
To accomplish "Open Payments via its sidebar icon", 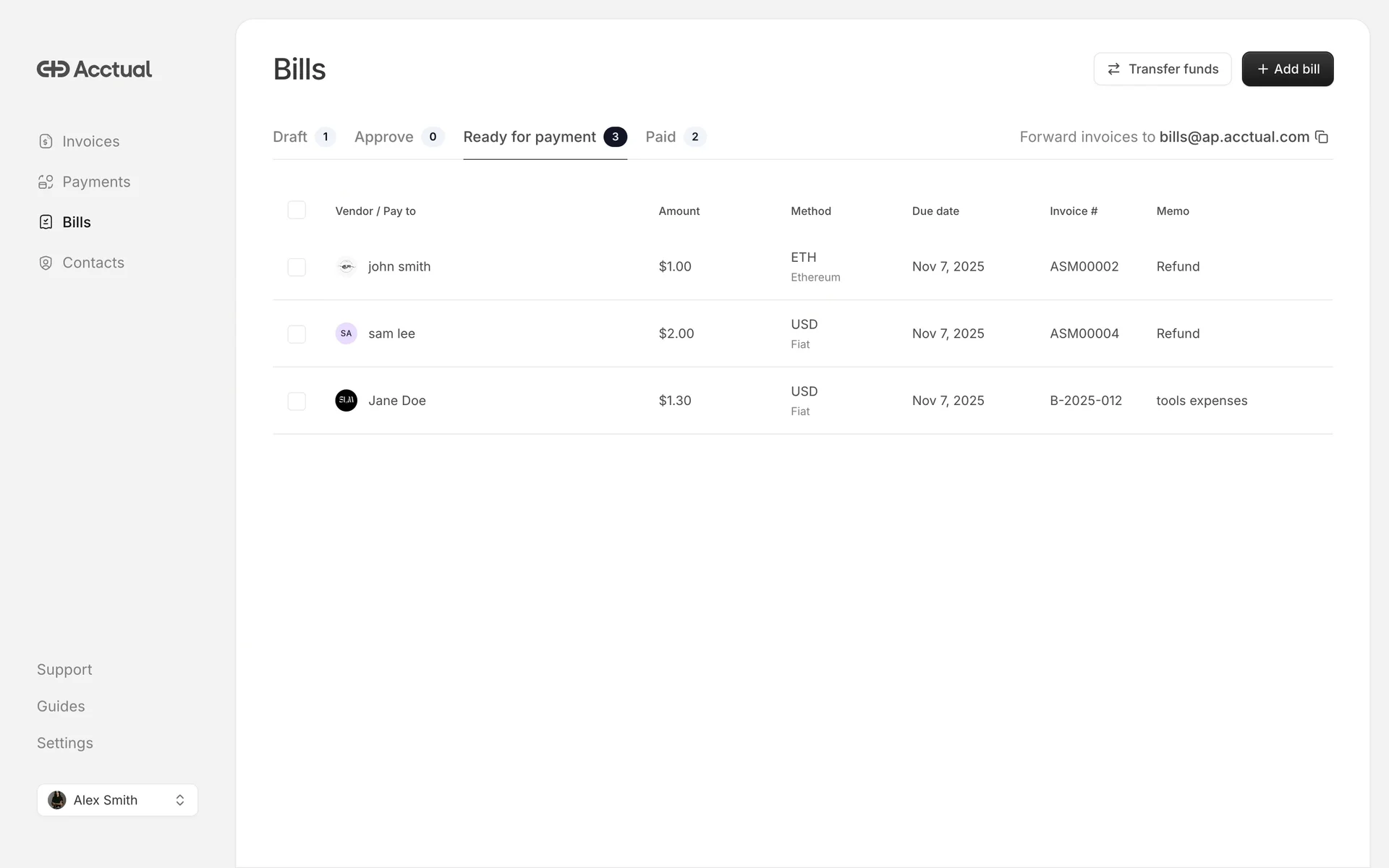I will coord(46,182).
